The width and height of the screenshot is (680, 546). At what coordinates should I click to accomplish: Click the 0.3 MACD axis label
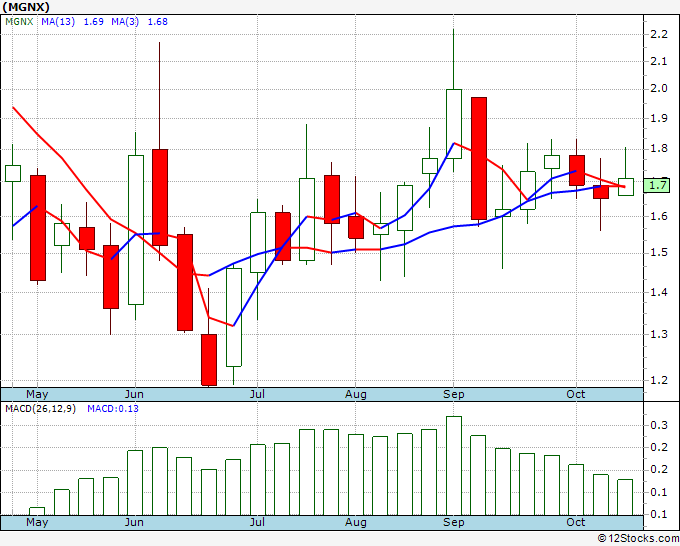pyautogui.click(x=659, y=425)
